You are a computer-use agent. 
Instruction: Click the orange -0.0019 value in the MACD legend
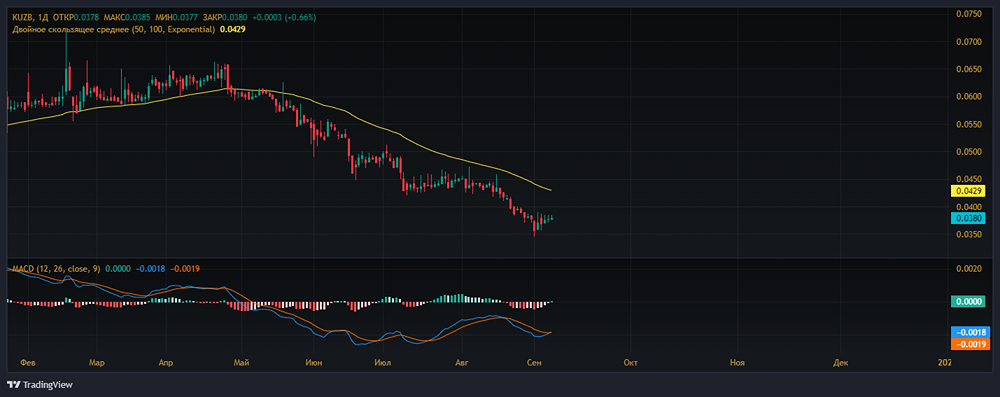[184, 268]
